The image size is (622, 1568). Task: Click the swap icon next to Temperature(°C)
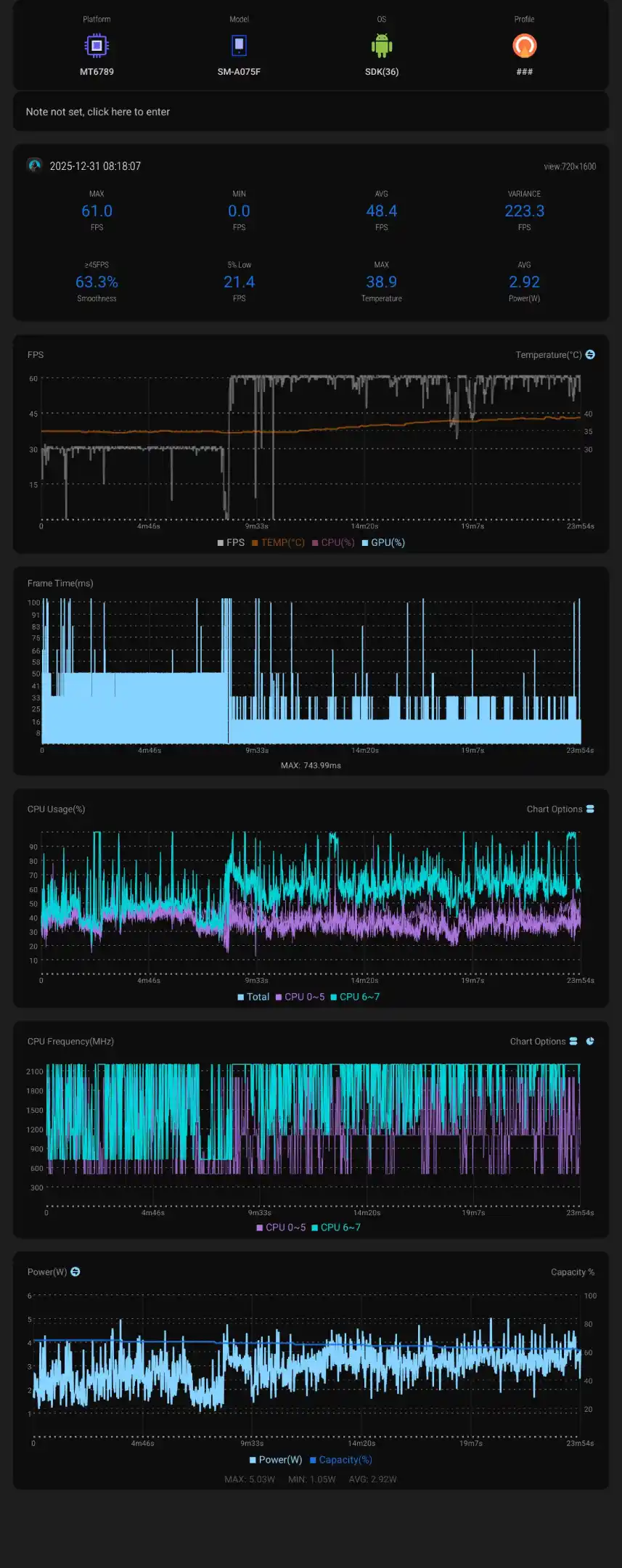pyautogui.click(x=590, y=354)
